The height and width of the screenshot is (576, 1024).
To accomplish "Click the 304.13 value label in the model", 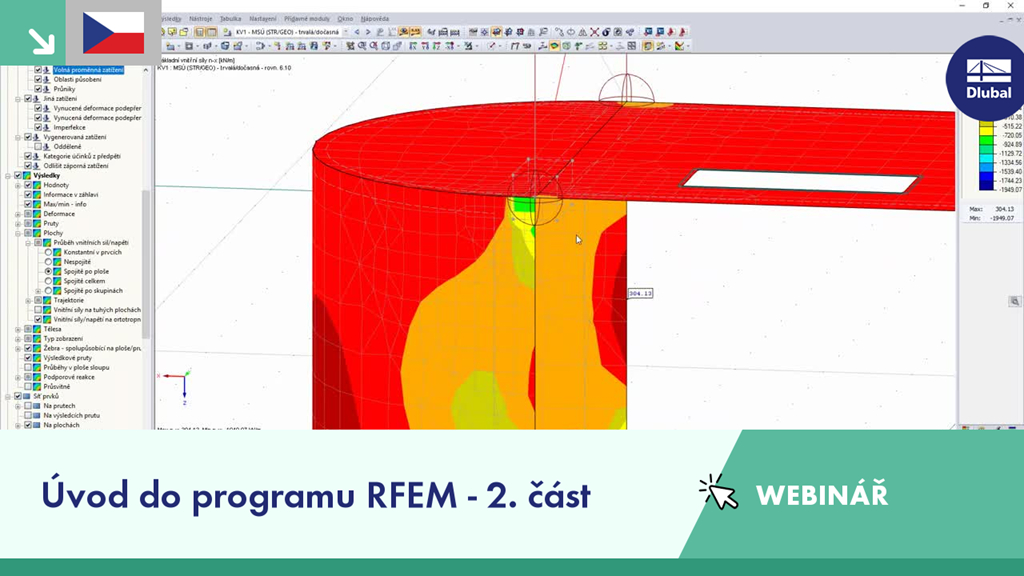I will (640, 293).
